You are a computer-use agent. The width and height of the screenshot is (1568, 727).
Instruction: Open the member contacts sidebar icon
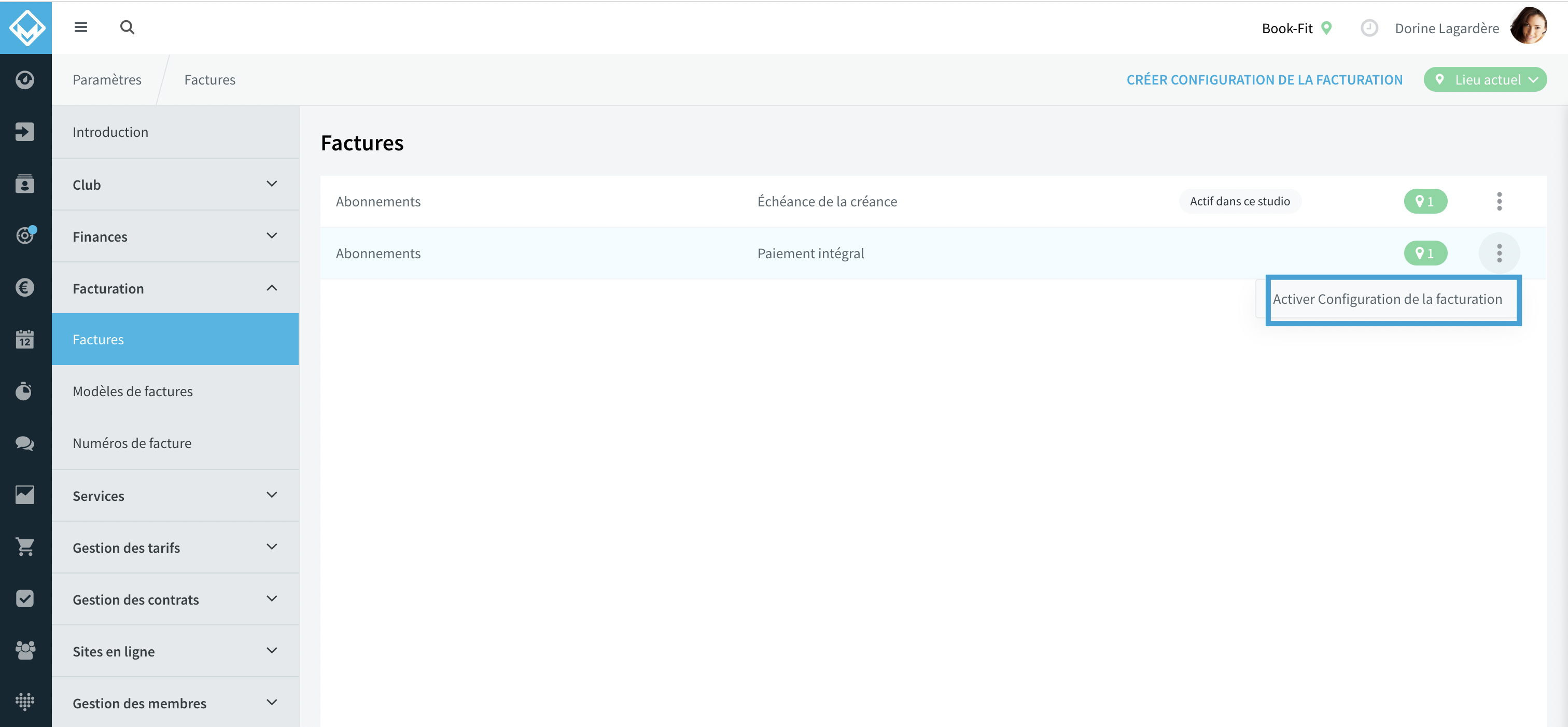pos(25,183)
